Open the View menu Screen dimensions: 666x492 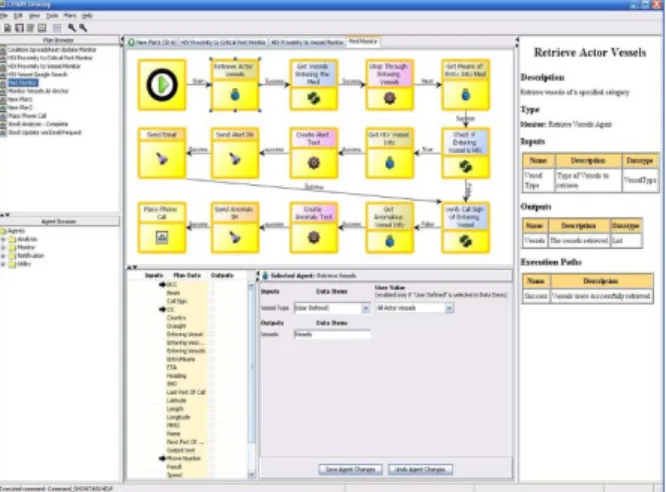34,16
